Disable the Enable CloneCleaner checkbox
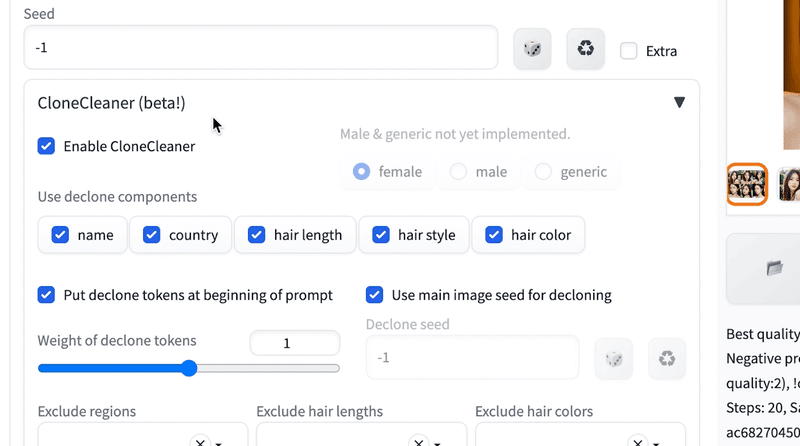Screen dimensions: 800x446 [46, 146]
